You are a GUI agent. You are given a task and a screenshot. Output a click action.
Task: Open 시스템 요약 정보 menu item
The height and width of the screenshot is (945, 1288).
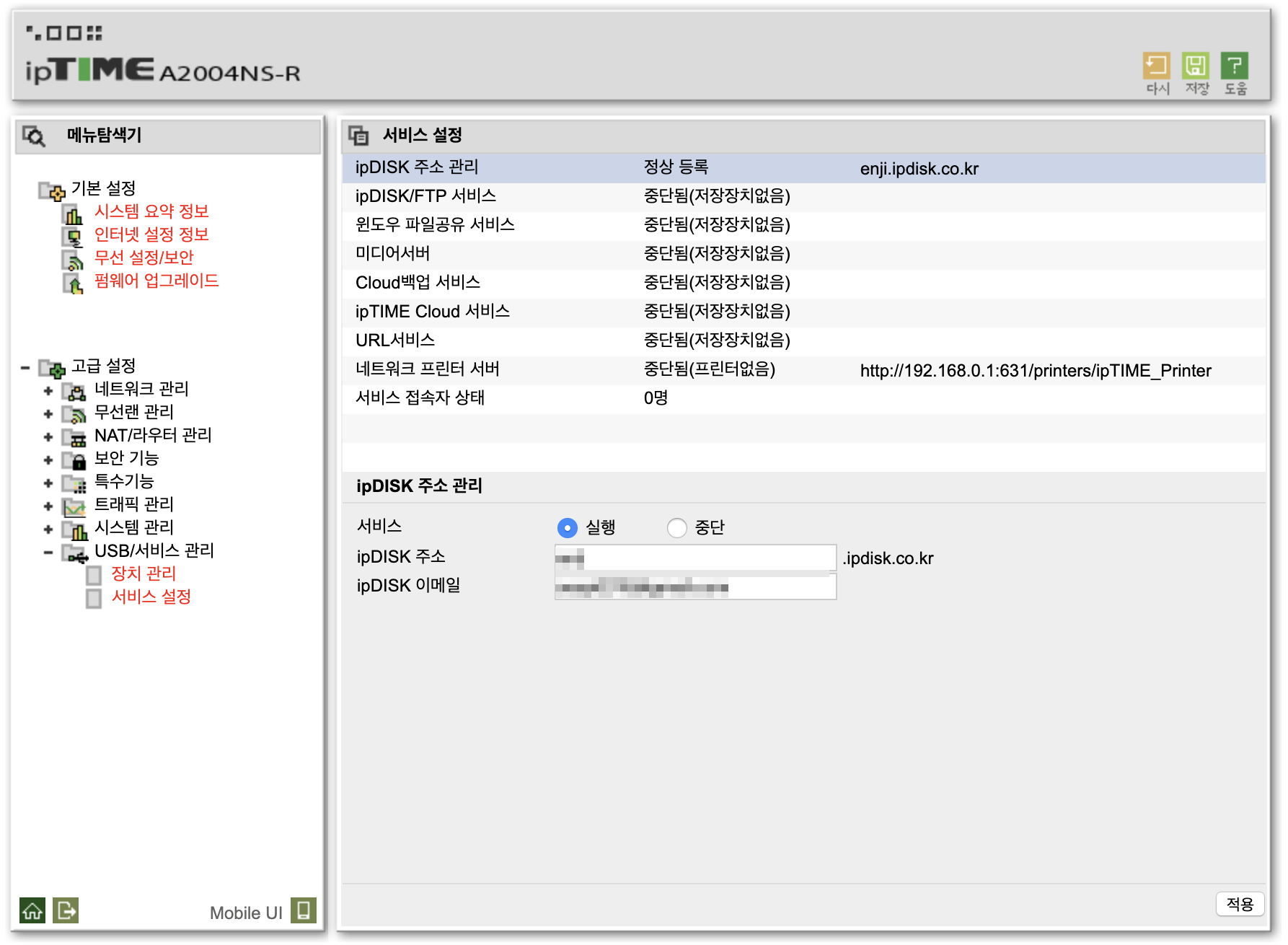[151, 211]
